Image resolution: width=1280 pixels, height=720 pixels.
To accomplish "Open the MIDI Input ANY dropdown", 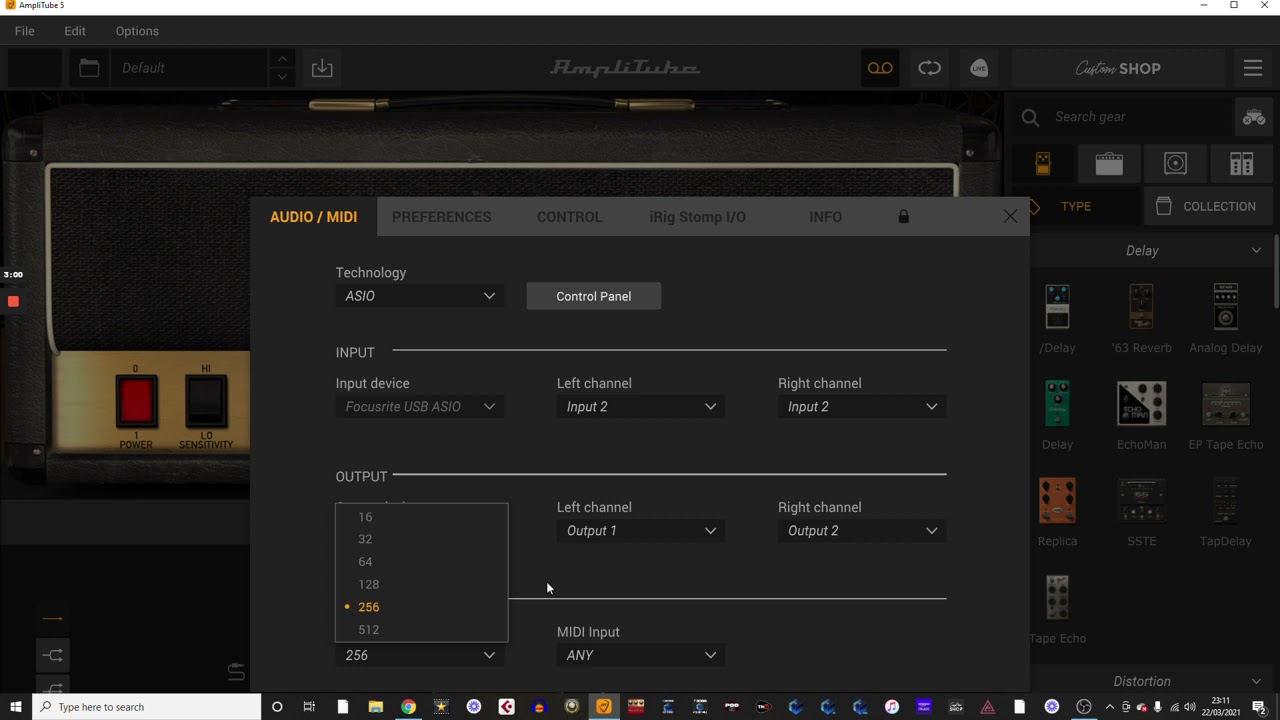I will [x=642, y=655].
